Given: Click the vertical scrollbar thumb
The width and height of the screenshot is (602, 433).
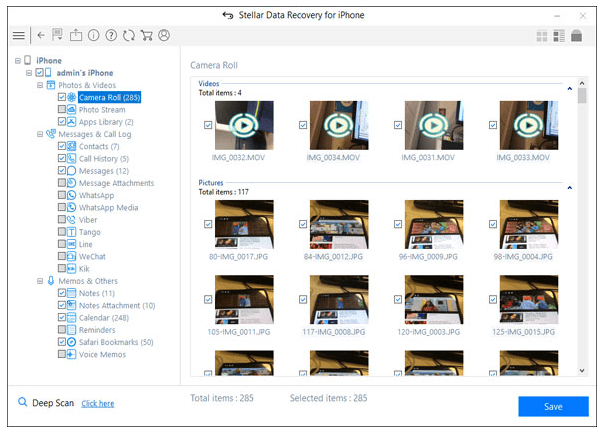Looking at the screenshot, I should [582, 96].
